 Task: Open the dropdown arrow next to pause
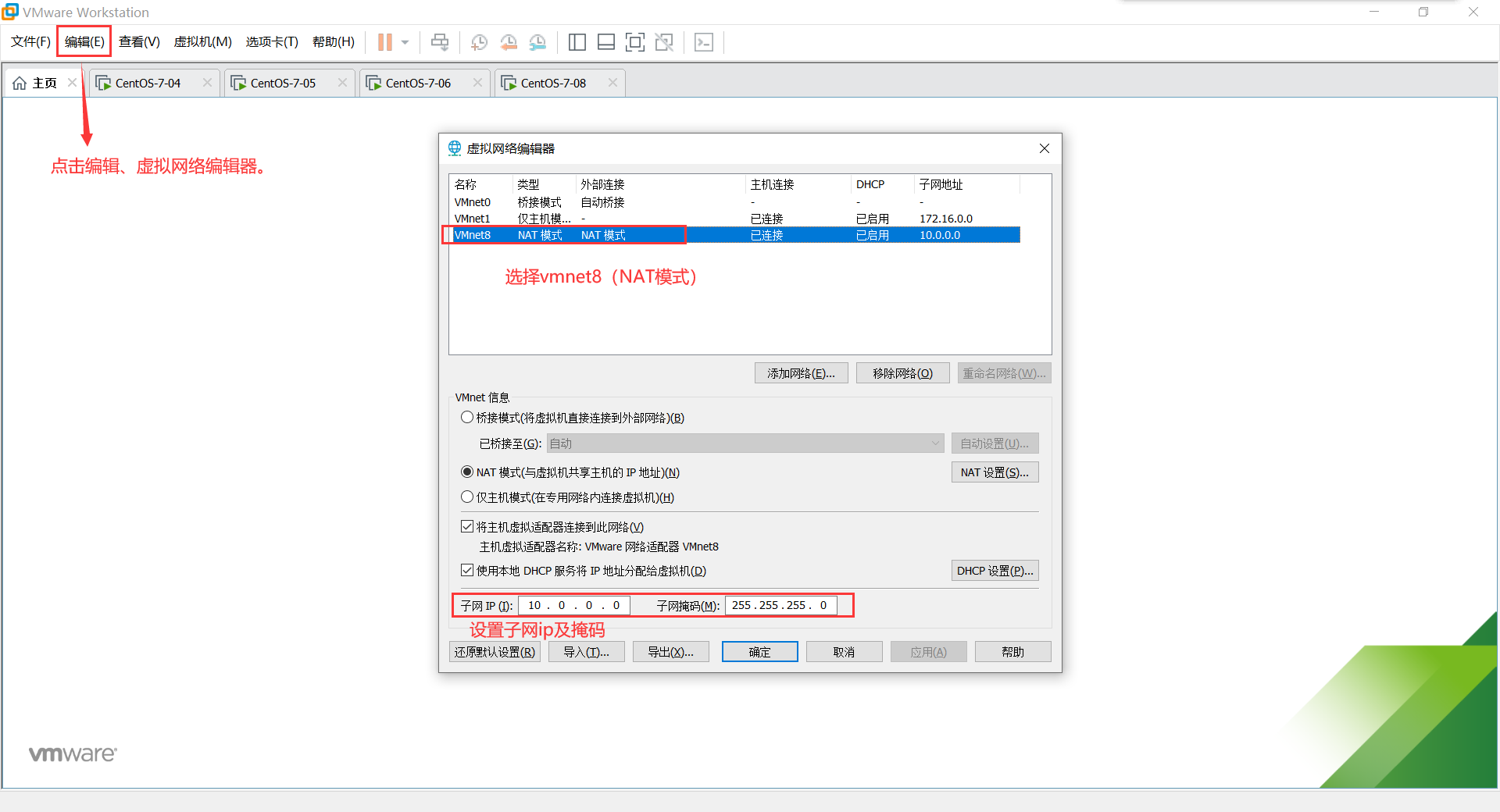(x=405, y=42)
